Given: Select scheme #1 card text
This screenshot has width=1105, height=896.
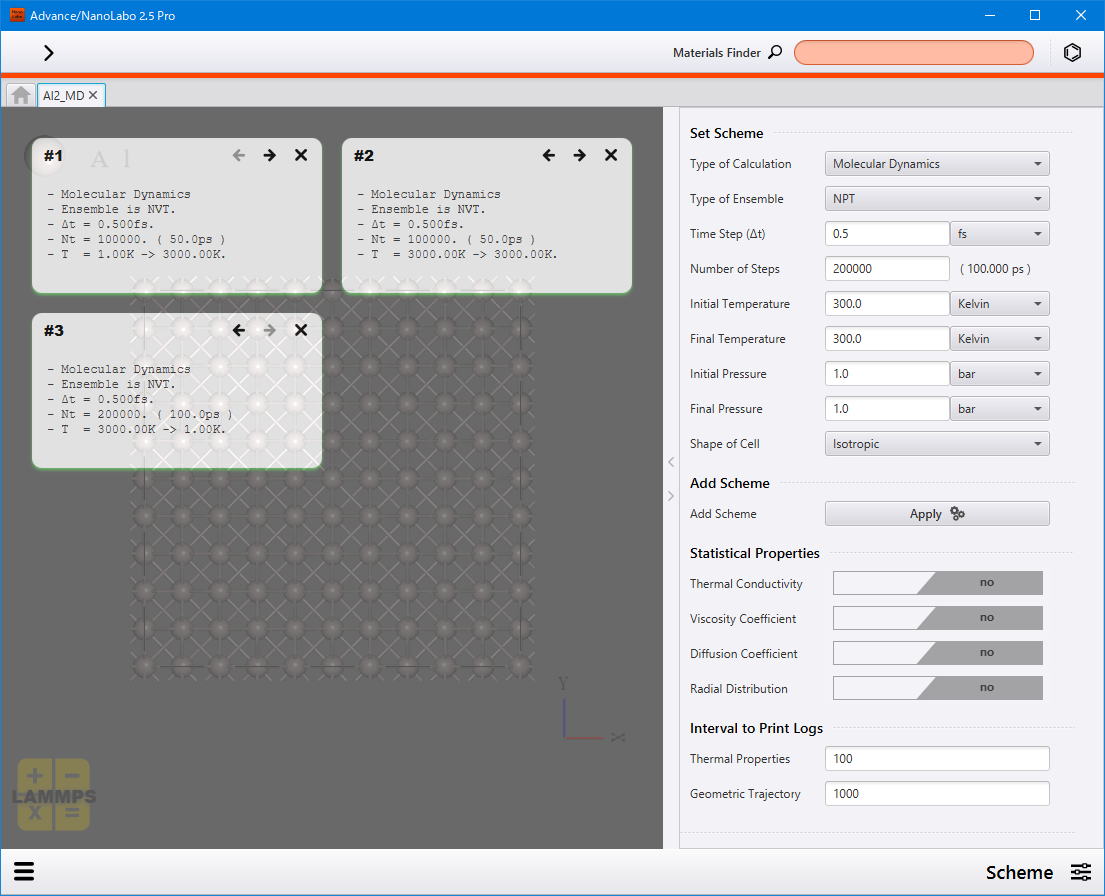Looking at the screenshot, I should click(137, 224).
